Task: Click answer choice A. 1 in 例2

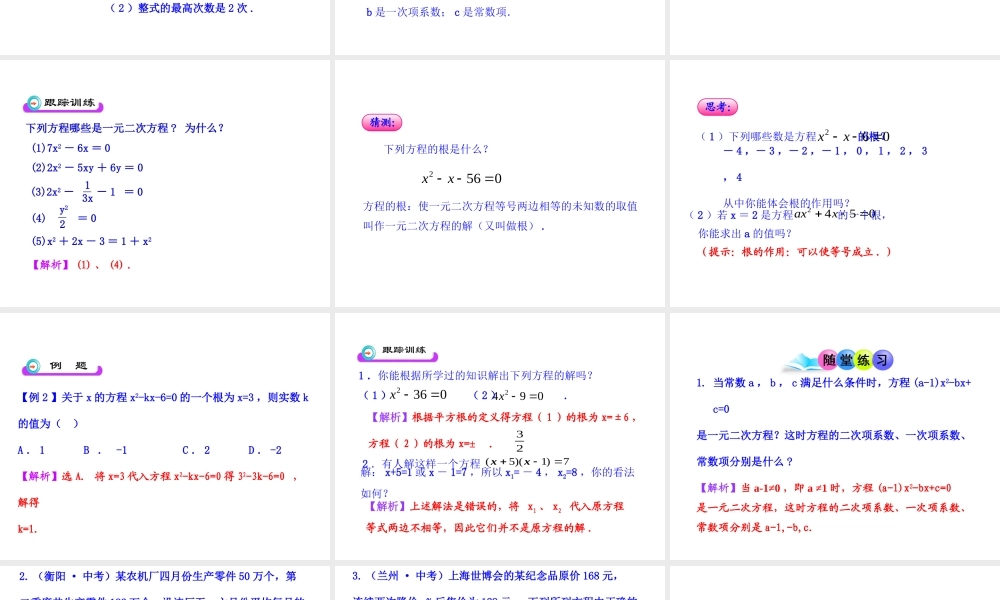Action: [30, 450]
